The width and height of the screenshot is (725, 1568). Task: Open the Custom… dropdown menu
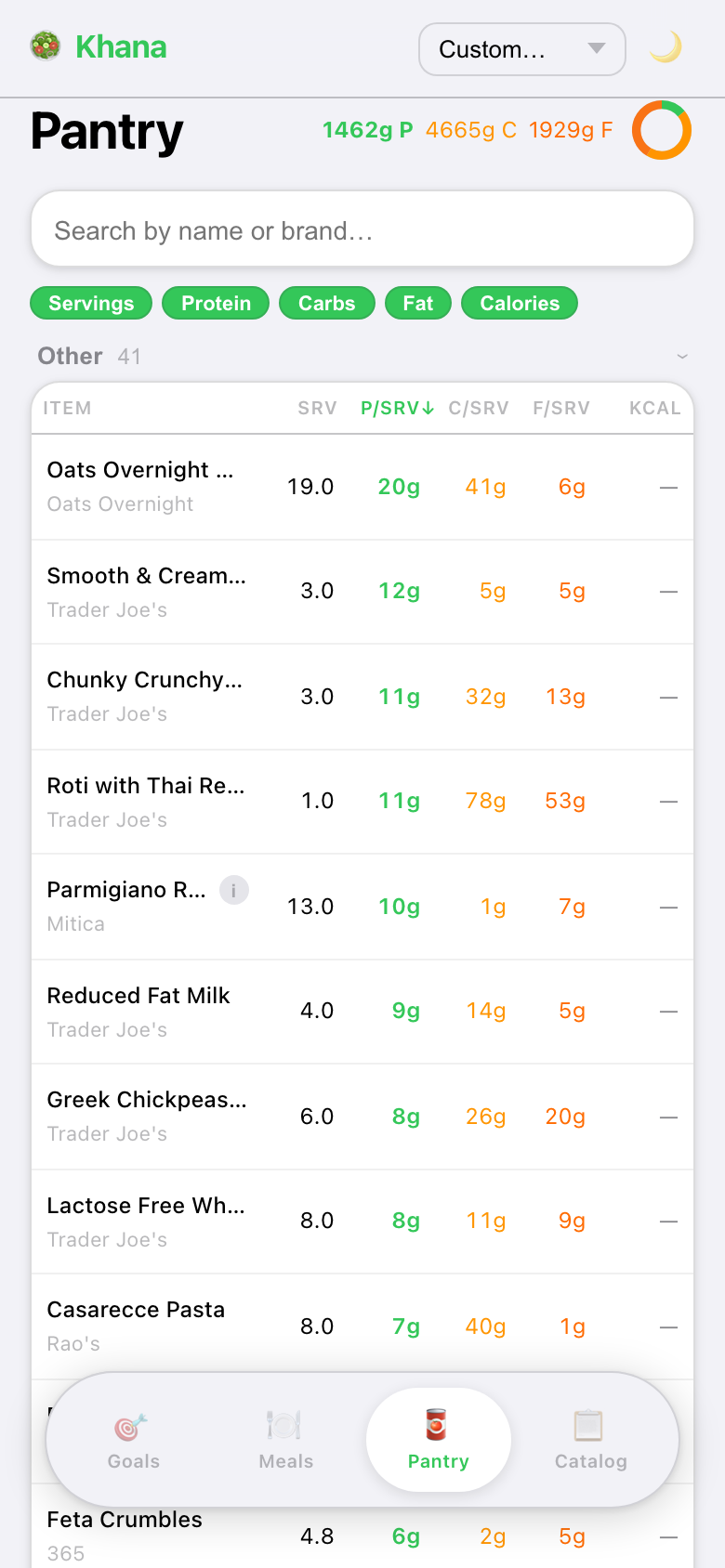click(521, 49)
